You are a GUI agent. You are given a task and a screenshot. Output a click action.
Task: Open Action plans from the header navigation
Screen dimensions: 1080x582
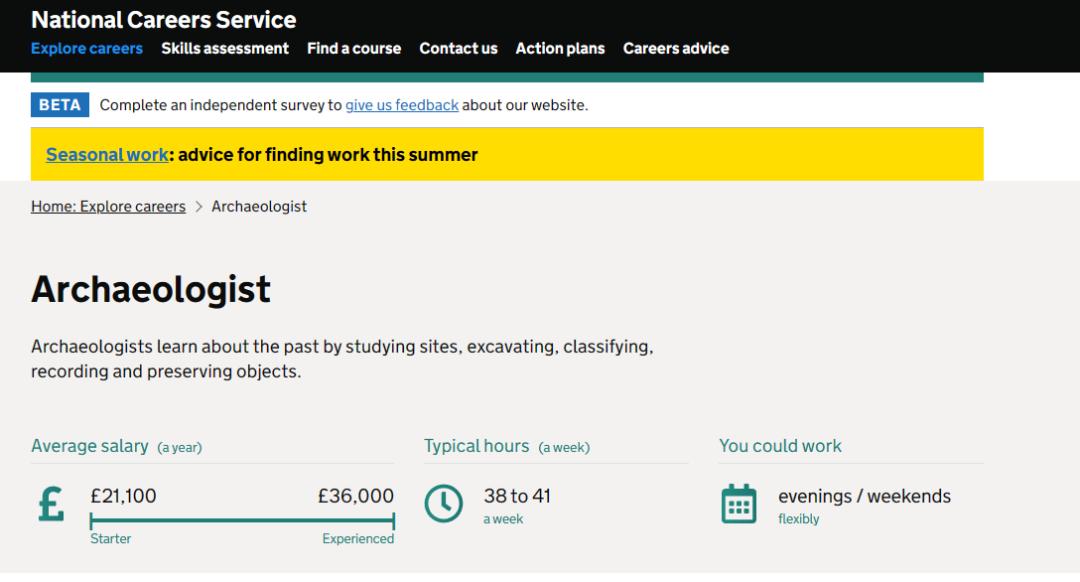pyautogui.click(x=560, y=48)
